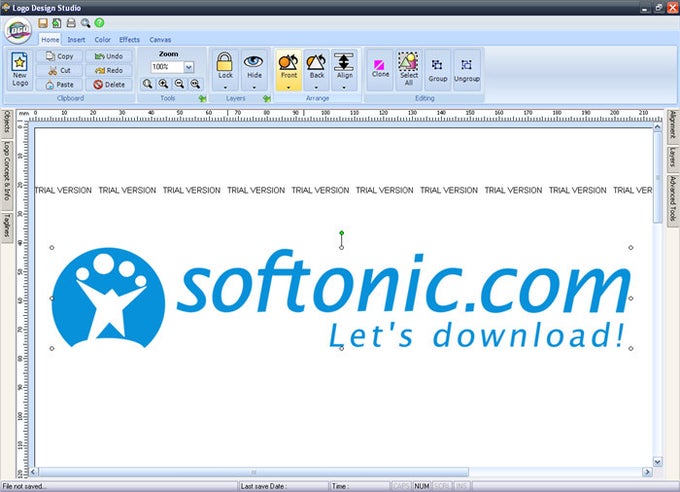680x492 pixels.
Task: Open help with the green question mark
Action: (x=99, y=23)
